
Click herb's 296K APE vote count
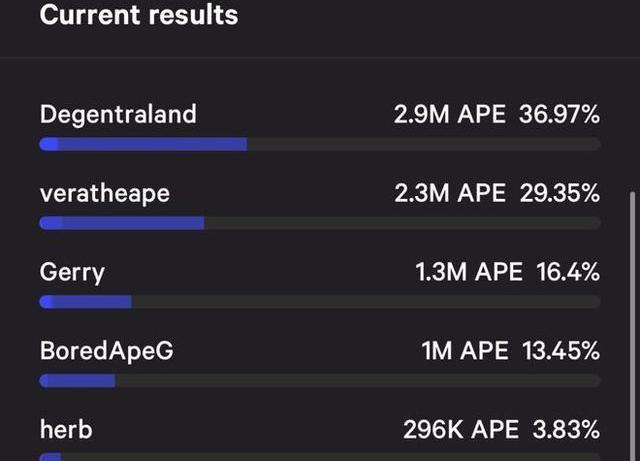(461, 430)
